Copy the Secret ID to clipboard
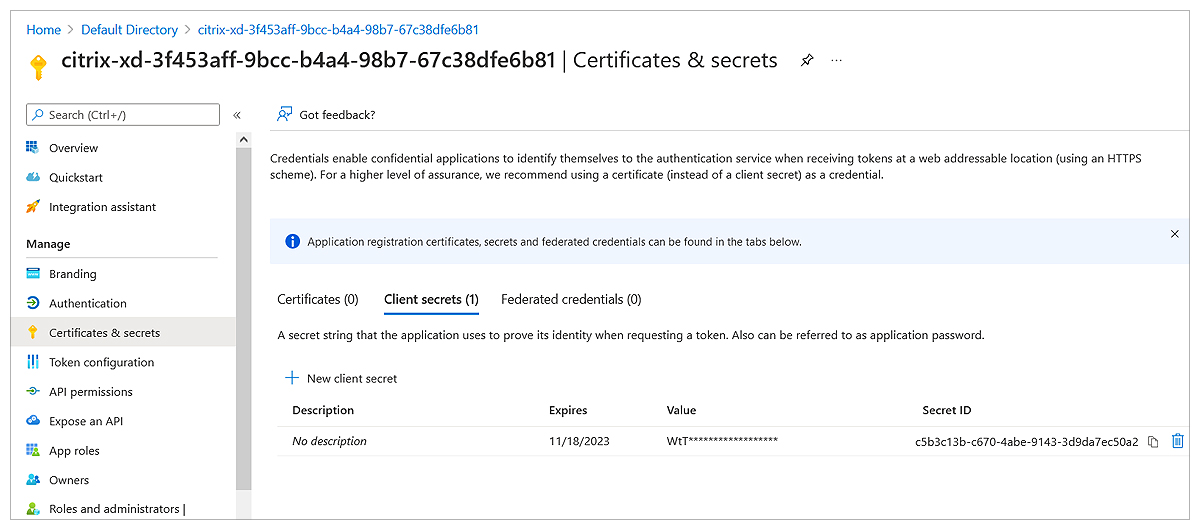Image resolution: width=1200 pixels, height=530 pixels. point(1153,441)
